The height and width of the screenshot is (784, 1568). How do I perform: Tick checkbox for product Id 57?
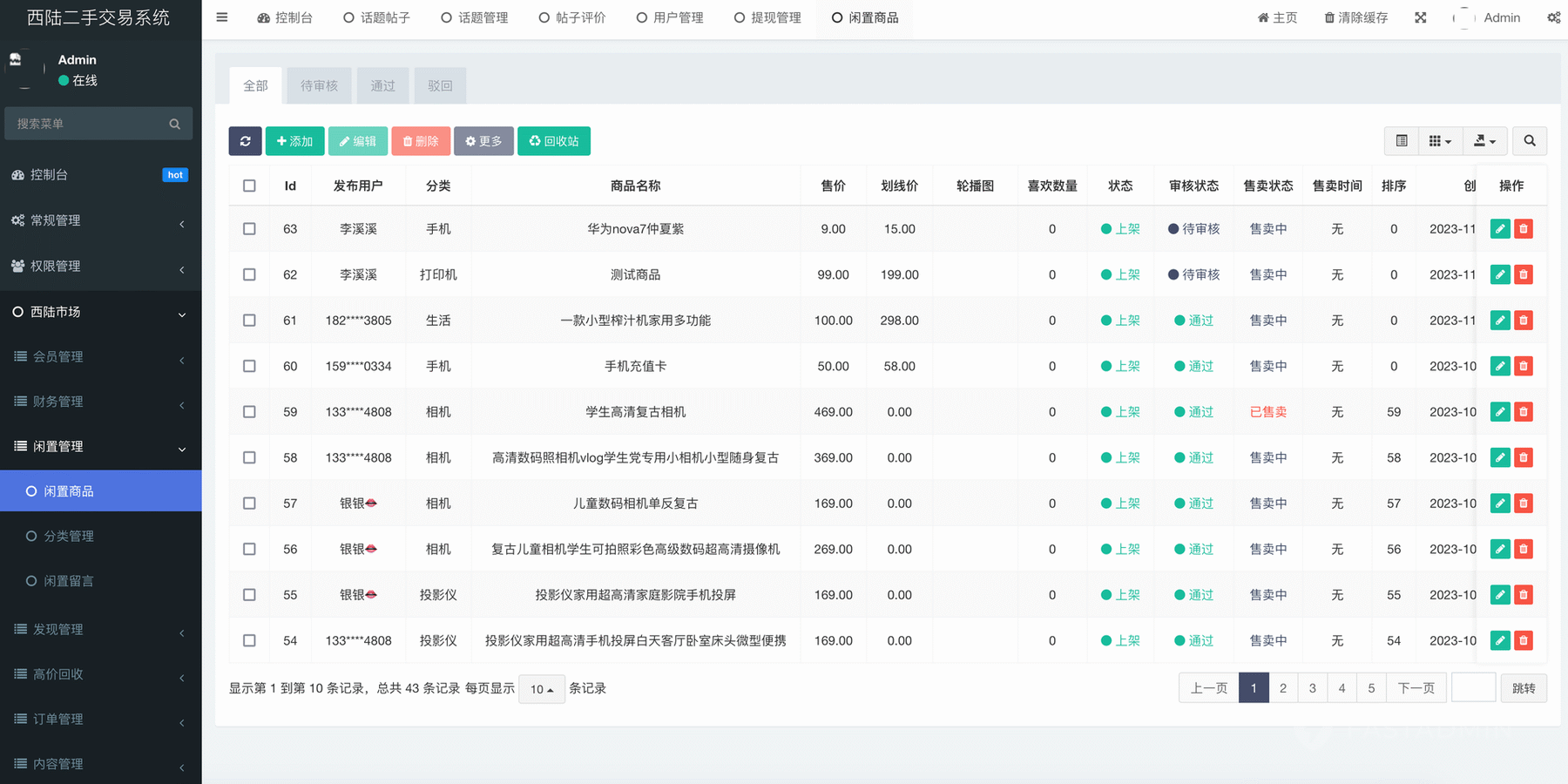249,504
